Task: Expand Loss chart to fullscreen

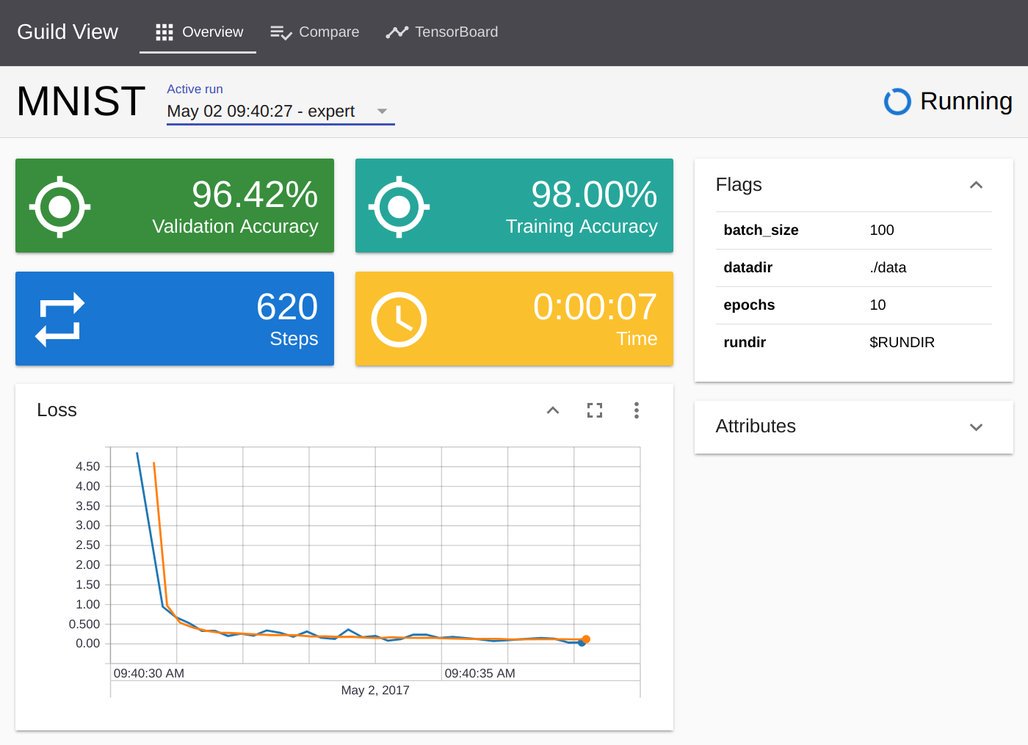Action: (x=595, y=411)
